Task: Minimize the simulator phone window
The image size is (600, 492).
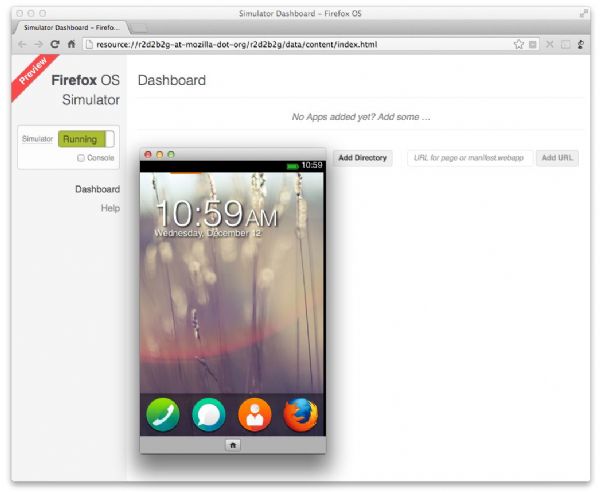Action: click(160, 155)
